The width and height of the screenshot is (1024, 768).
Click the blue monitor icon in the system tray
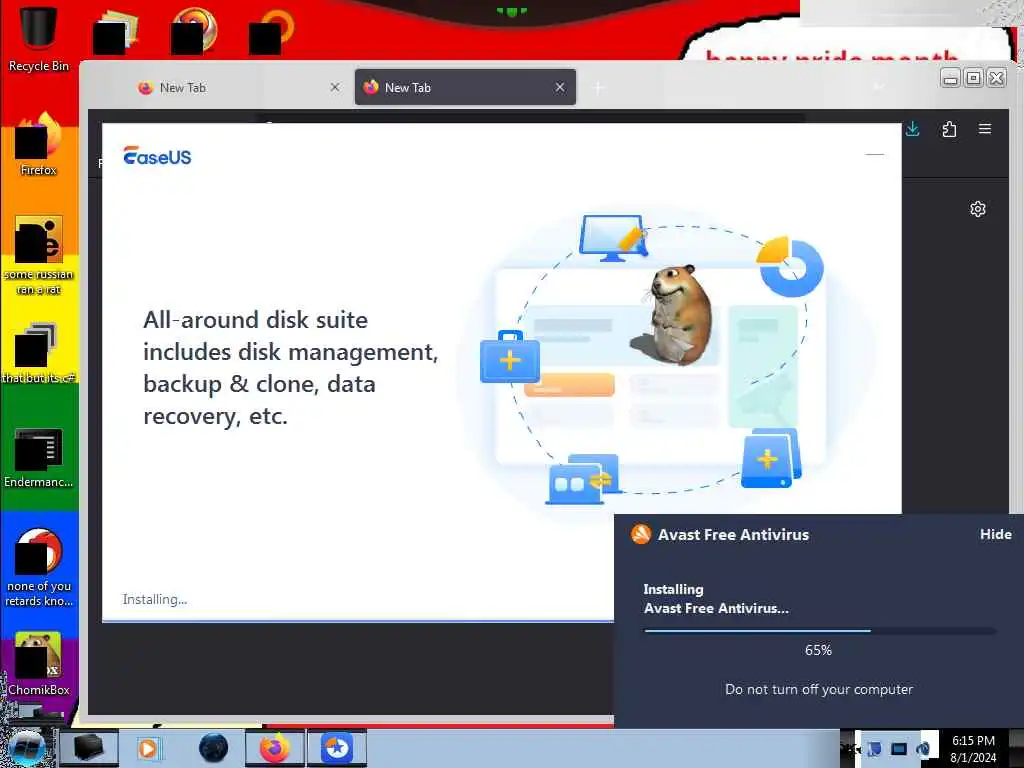899,749
